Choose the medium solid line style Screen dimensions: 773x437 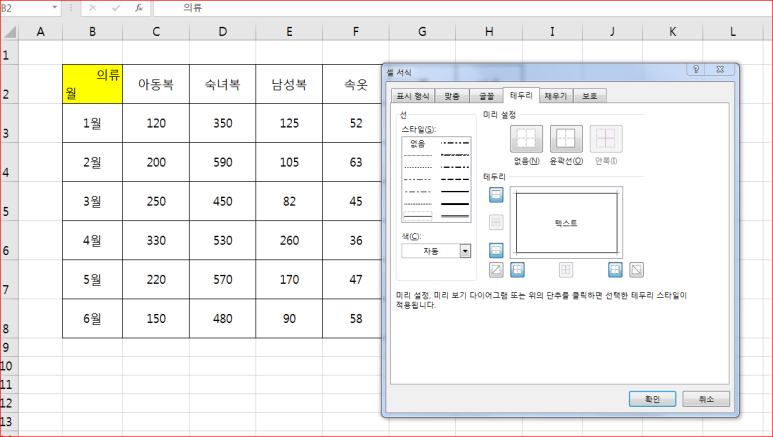pyautogui.click(x=455, y=191)
